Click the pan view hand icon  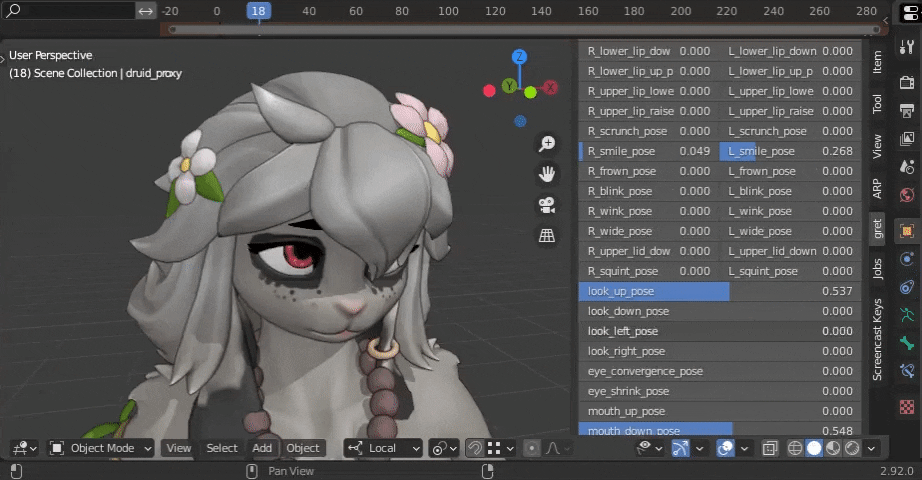point(547,174)
